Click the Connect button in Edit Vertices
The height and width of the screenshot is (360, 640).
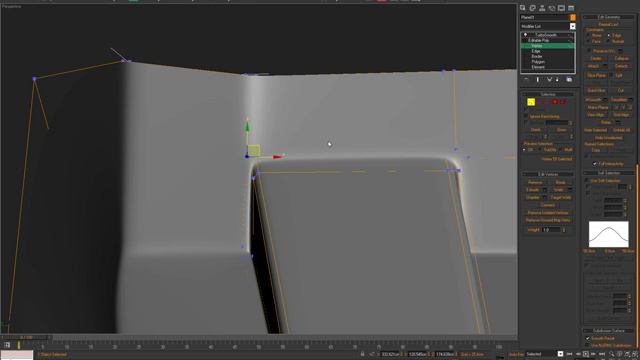548,205
